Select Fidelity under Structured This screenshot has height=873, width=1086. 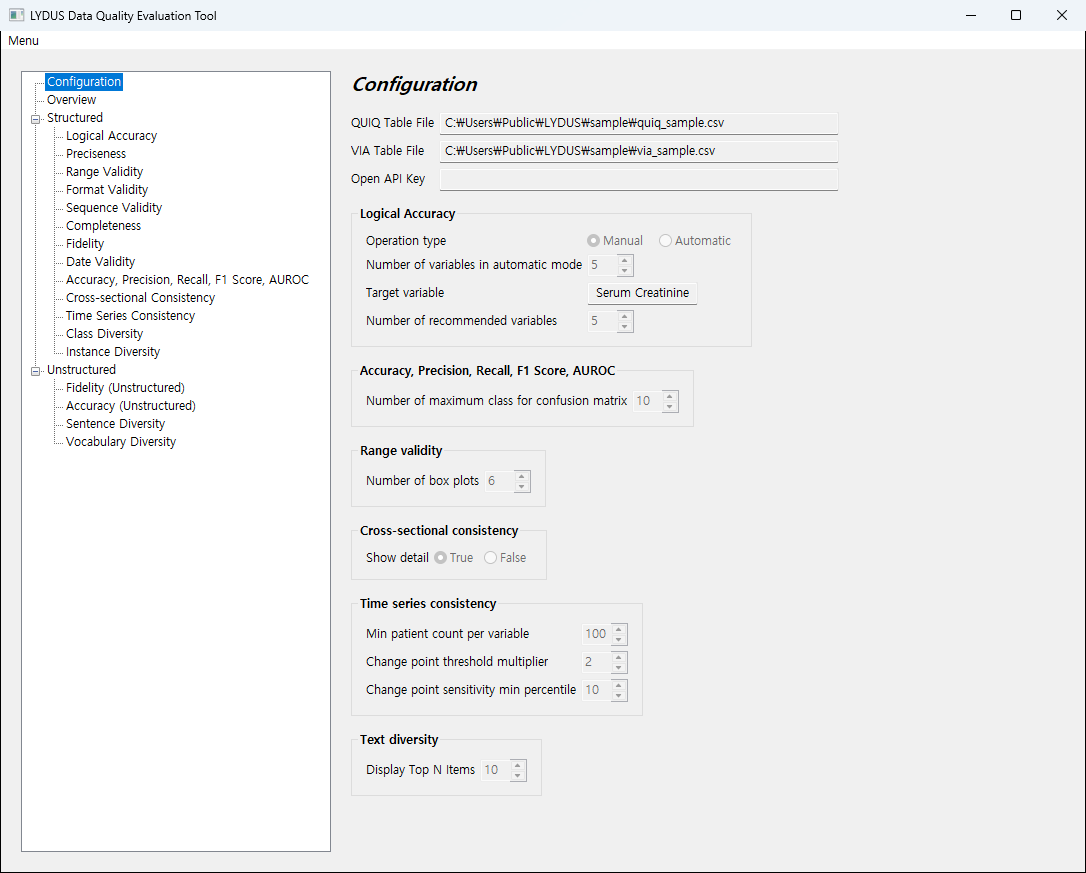(84, 244)
